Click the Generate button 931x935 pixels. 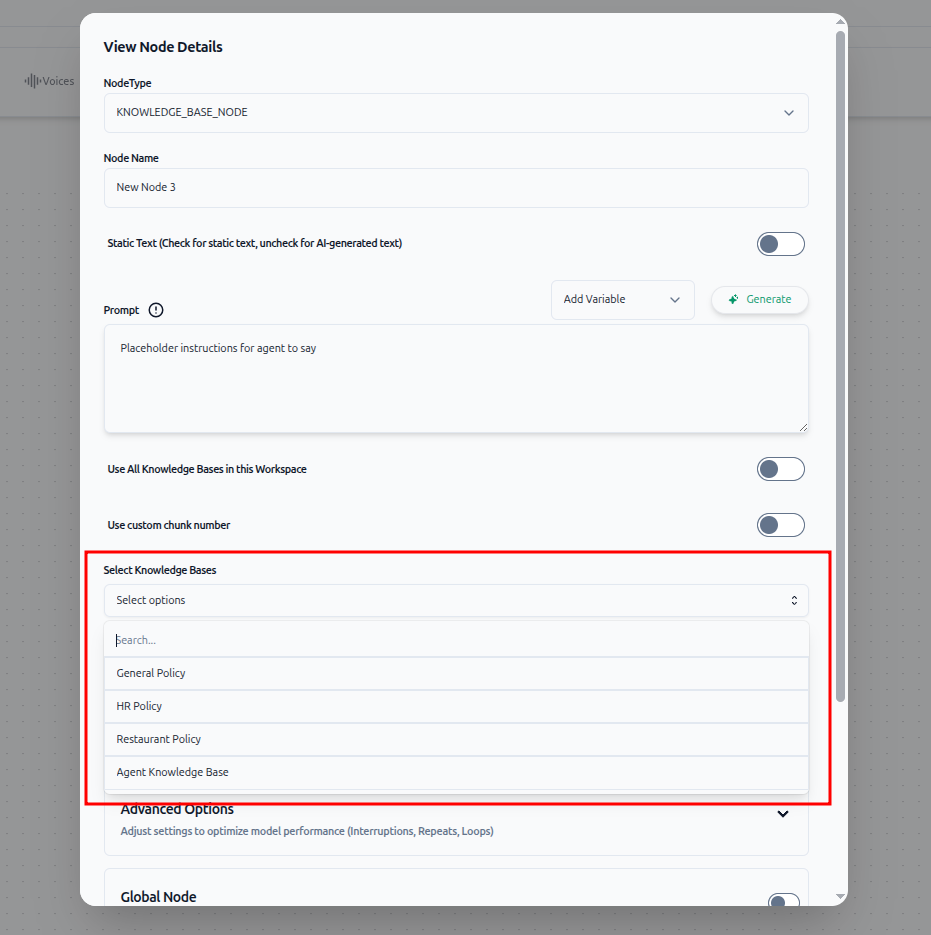click(x=759, y=300)
